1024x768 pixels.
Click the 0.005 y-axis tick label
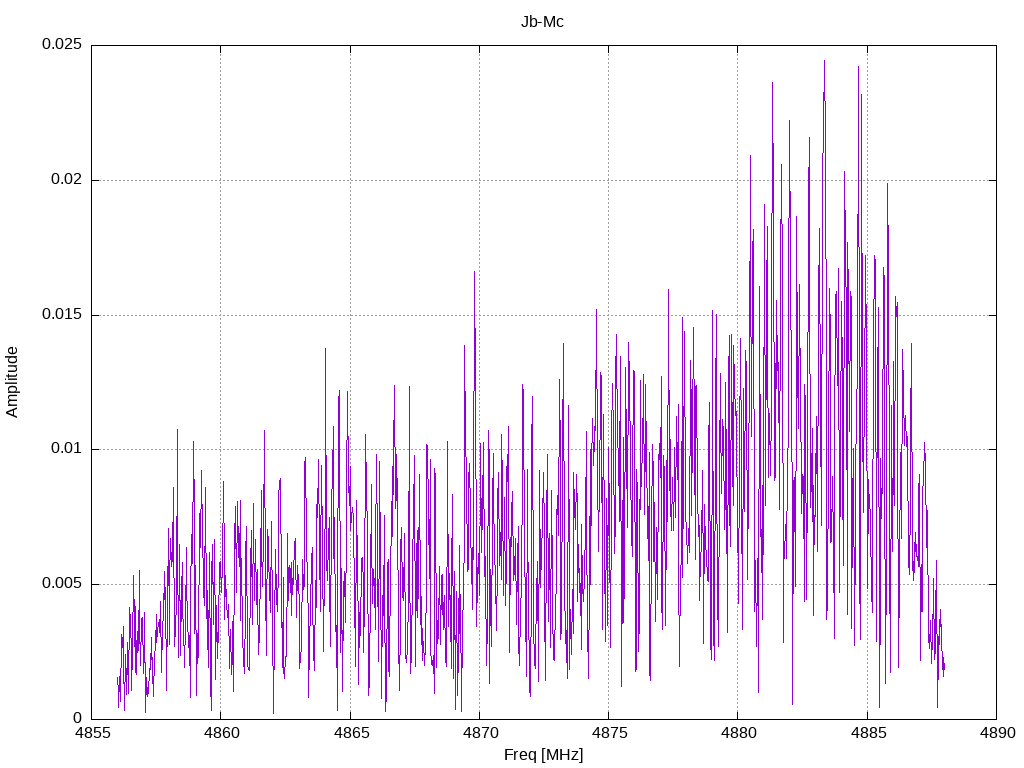(x=62, y=583)
